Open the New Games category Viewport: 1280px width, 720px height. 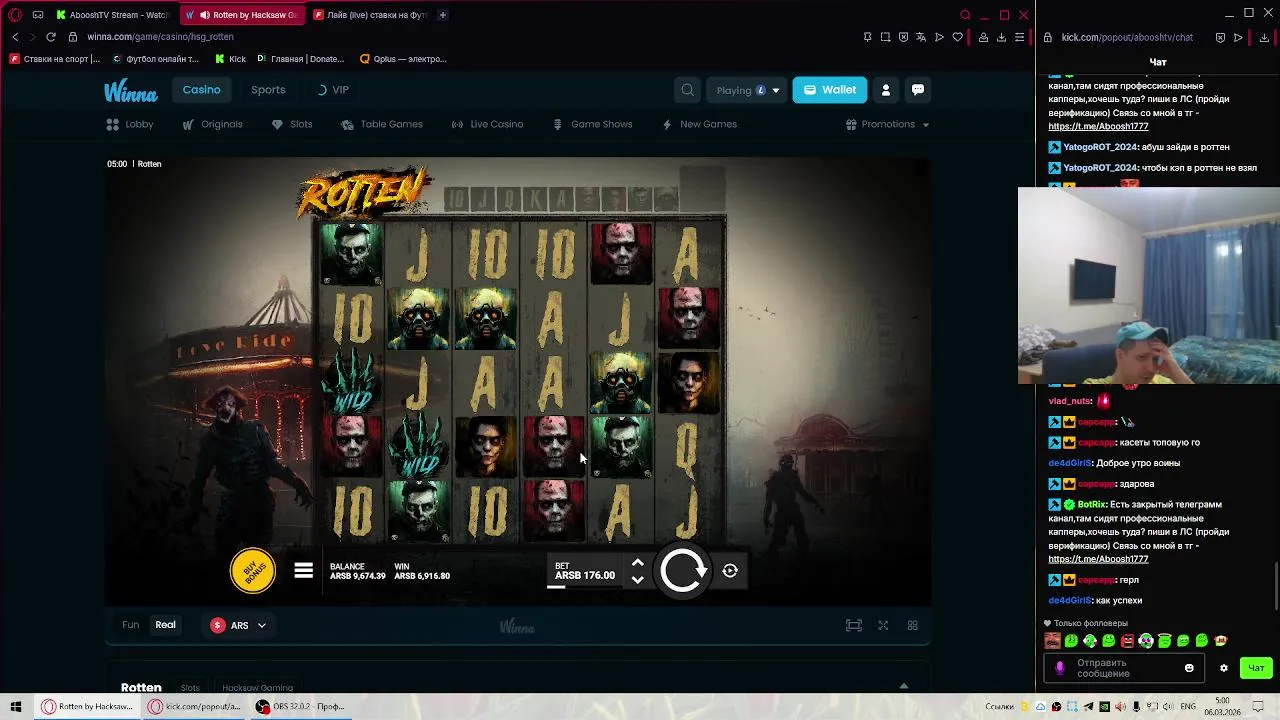coord(699,124)
